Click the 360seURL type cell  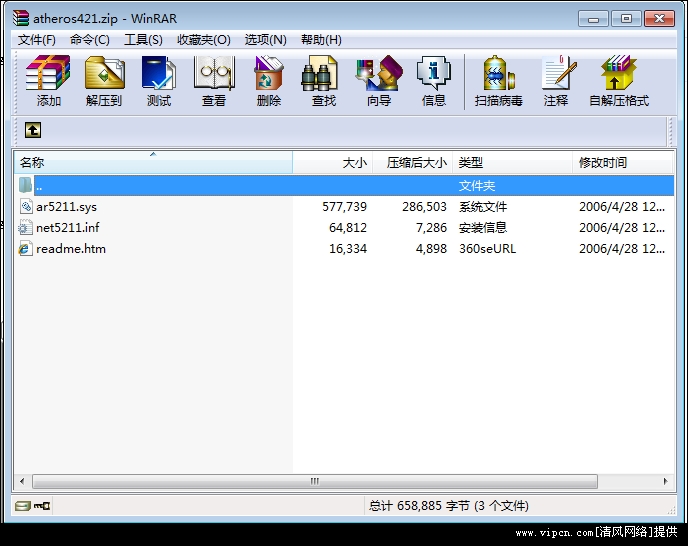(x=487, y=248)
